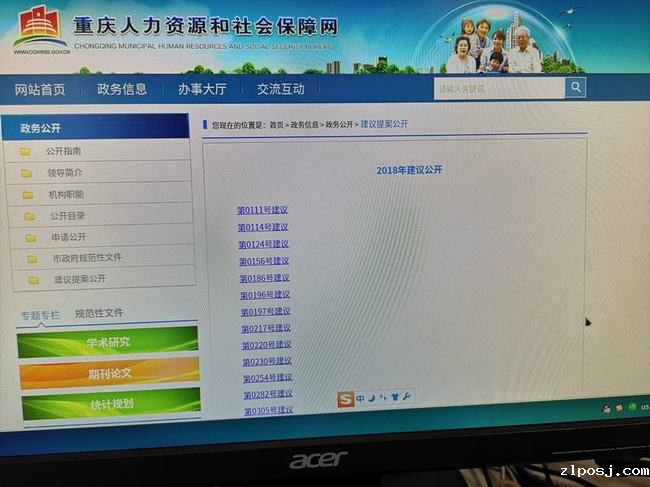Click the Sogou toolbar wrench settings icon

[407, 398]
